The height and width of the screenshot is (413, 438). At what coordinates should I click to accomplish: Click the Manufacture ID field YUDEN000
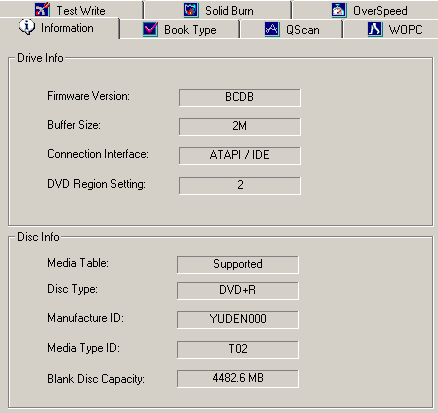[238, 319]
